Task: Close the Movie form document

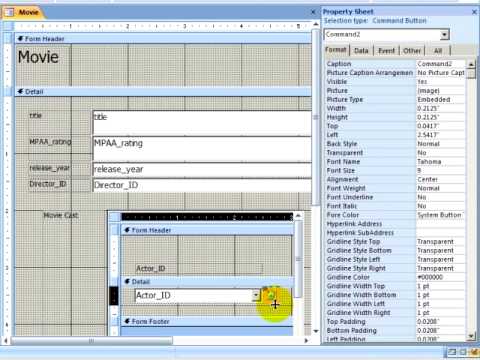Action: pyautogui.click(x=313, y=12)
